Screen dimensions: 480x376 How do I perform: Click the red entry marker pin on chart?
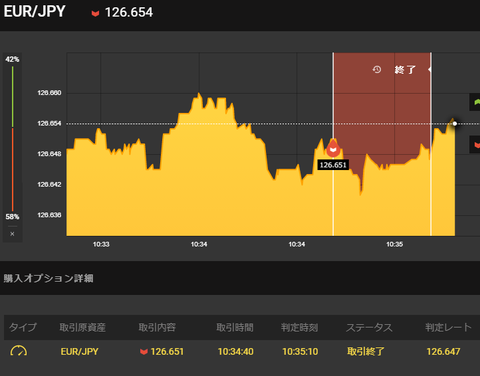pos(333,148)
